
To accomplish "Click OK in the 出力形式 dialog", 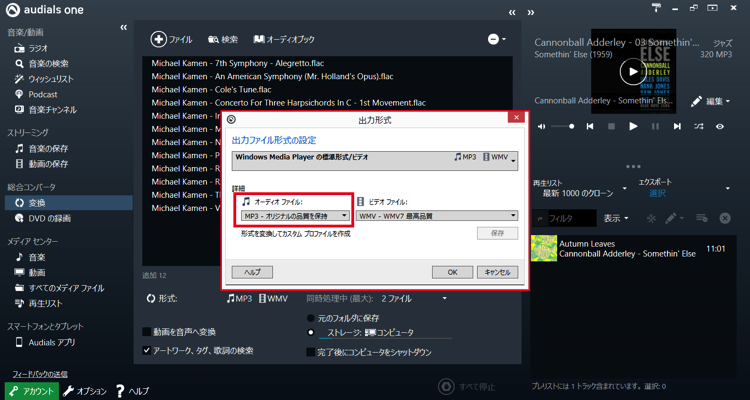I will click(x=452, y=272).
